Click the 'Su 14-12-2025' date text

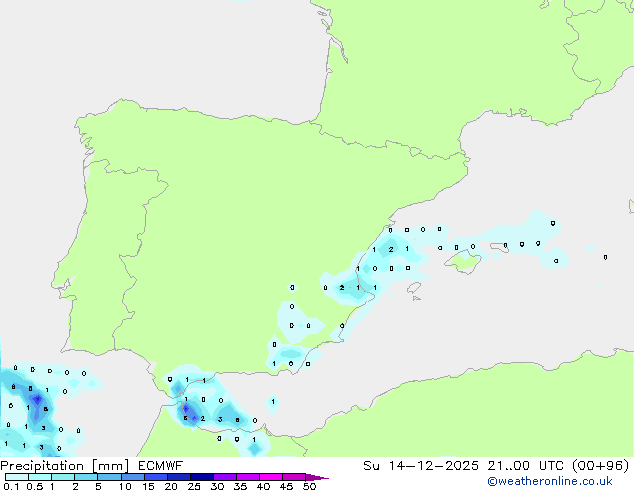(421, 466)
